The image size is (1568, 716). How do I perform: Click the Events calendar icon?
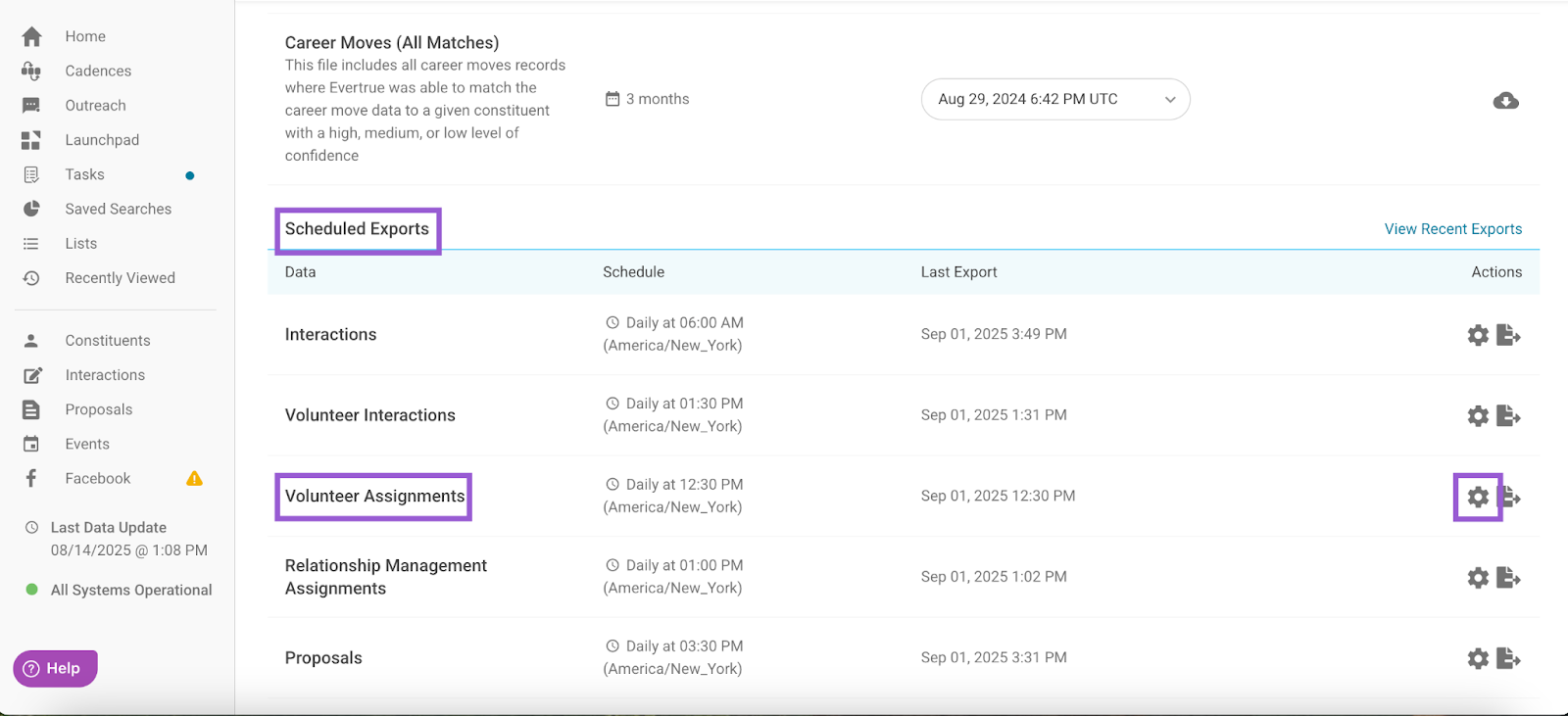click(x=31, y=444)
